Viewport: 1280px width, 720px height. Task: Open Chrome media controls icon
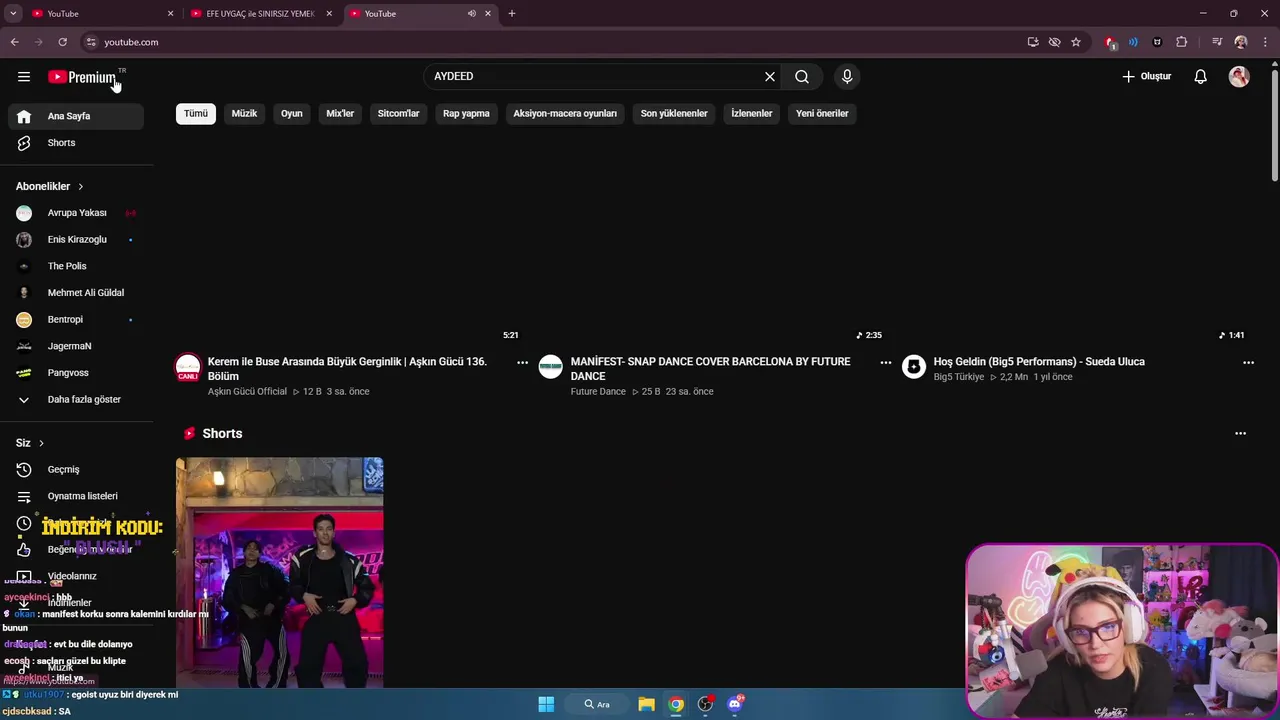1217,42
